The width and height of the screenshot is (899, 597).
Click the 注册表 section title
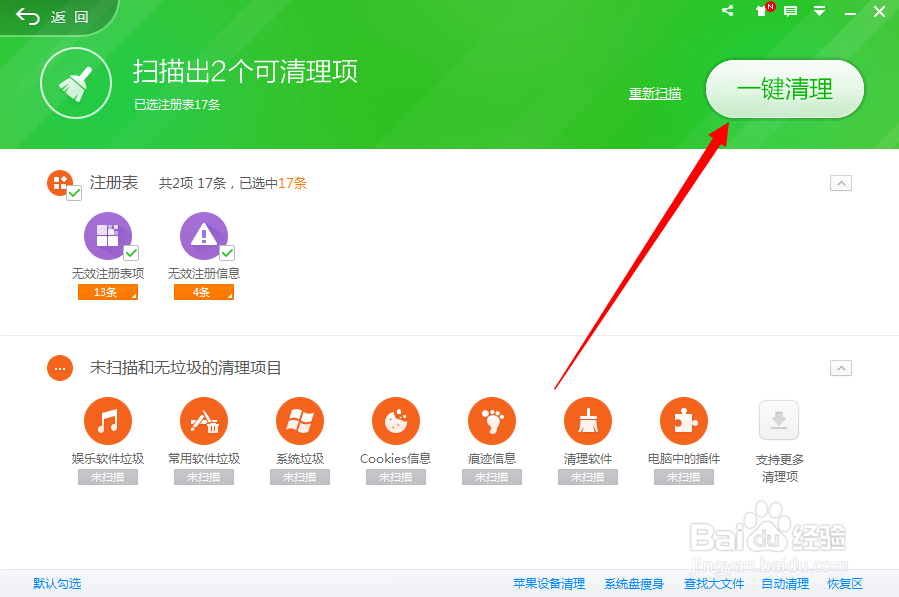click(114, 182)
